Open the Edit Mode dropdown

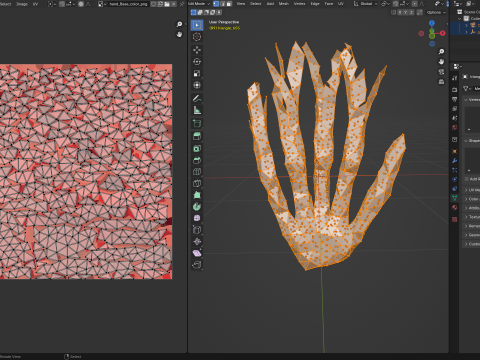coord(199,4)
